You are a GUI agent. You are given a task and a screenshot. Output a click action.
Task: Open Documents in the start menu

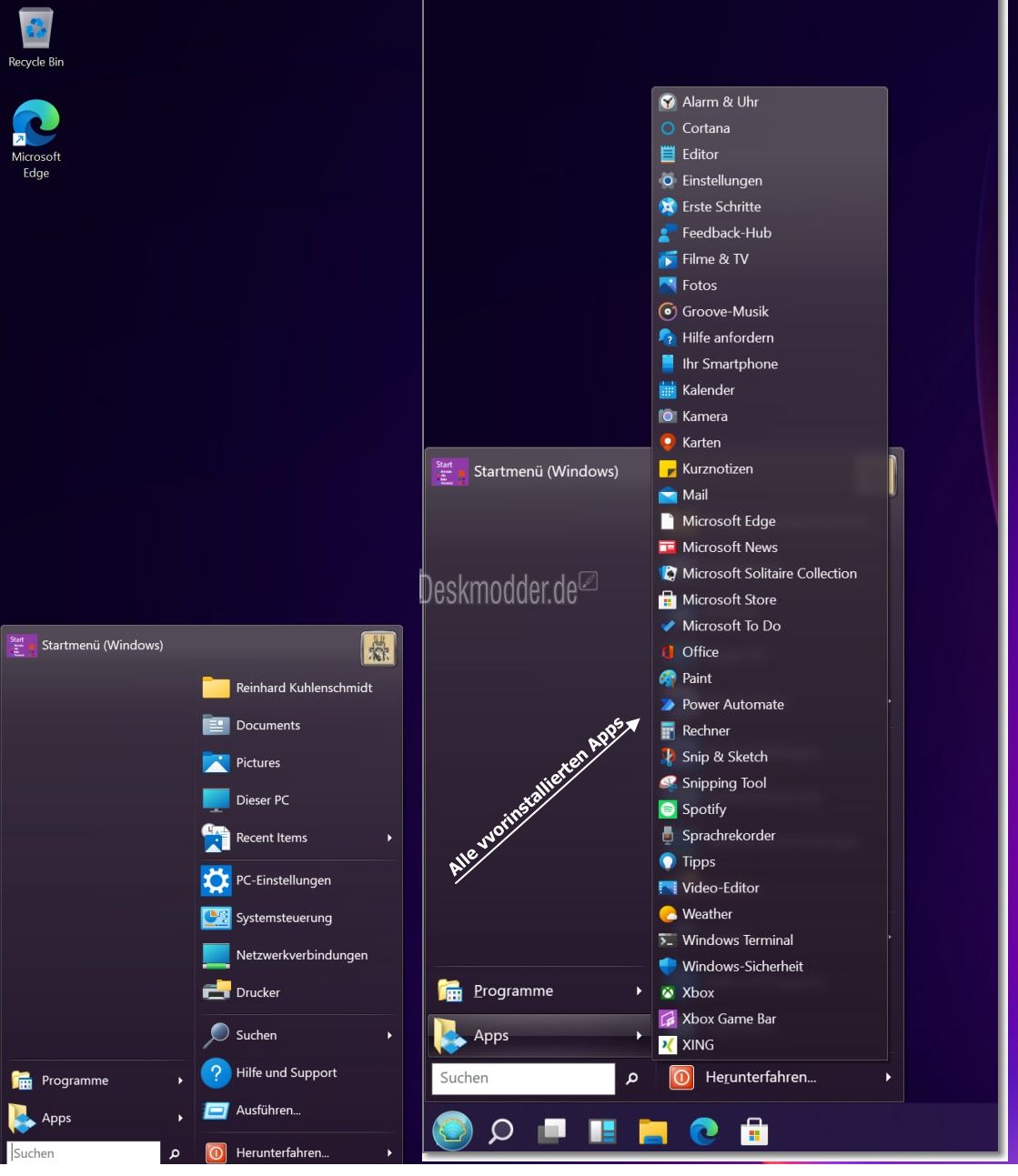(x=298, y=725)
